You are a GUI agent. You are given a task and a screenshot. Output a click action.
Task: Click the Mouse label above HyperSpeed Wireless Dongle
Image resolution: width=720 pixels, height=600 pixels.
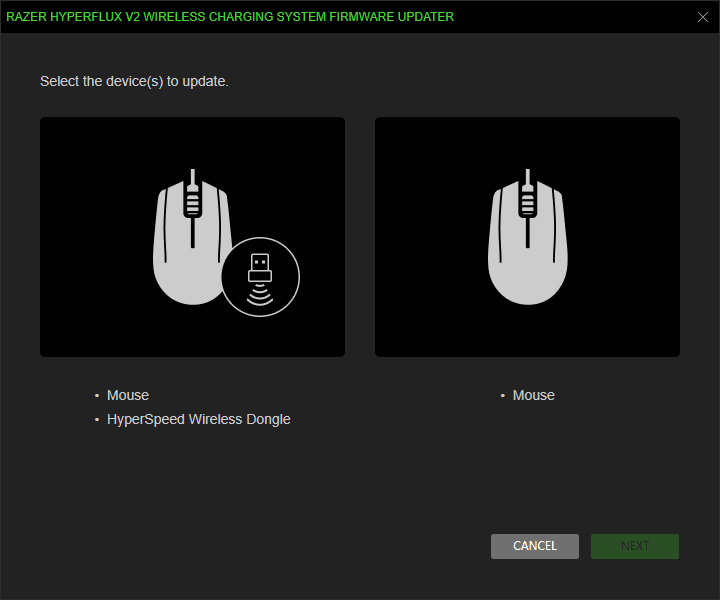128,395
